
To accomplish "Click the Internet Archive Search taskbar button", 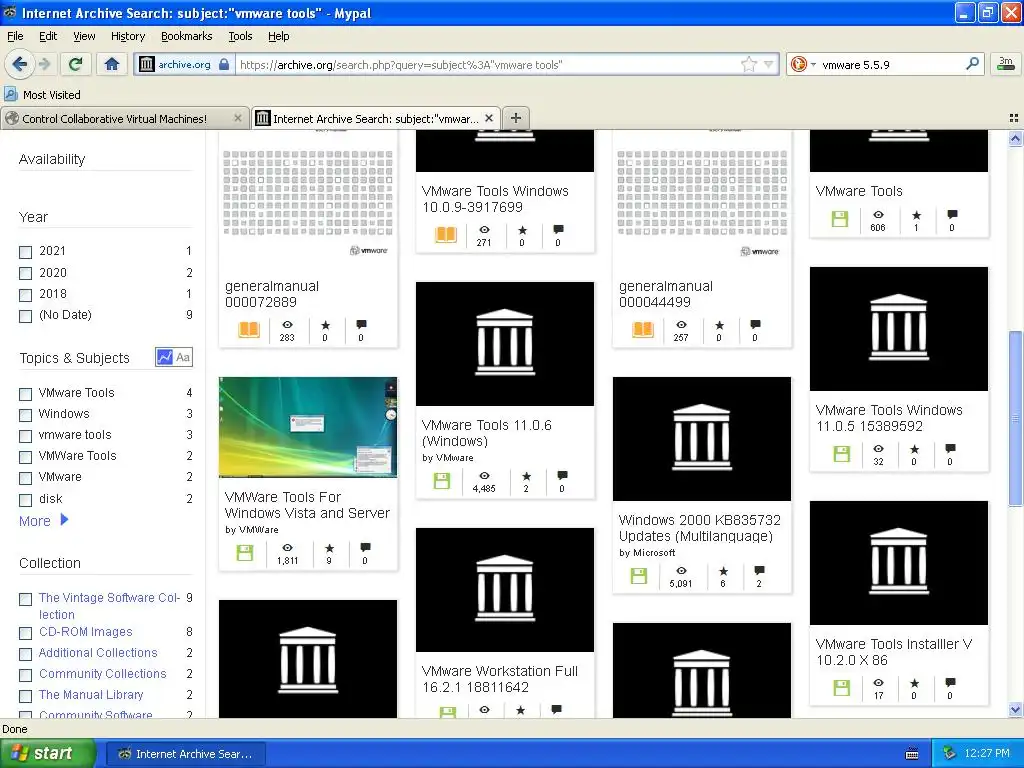I will pos(185,754).
